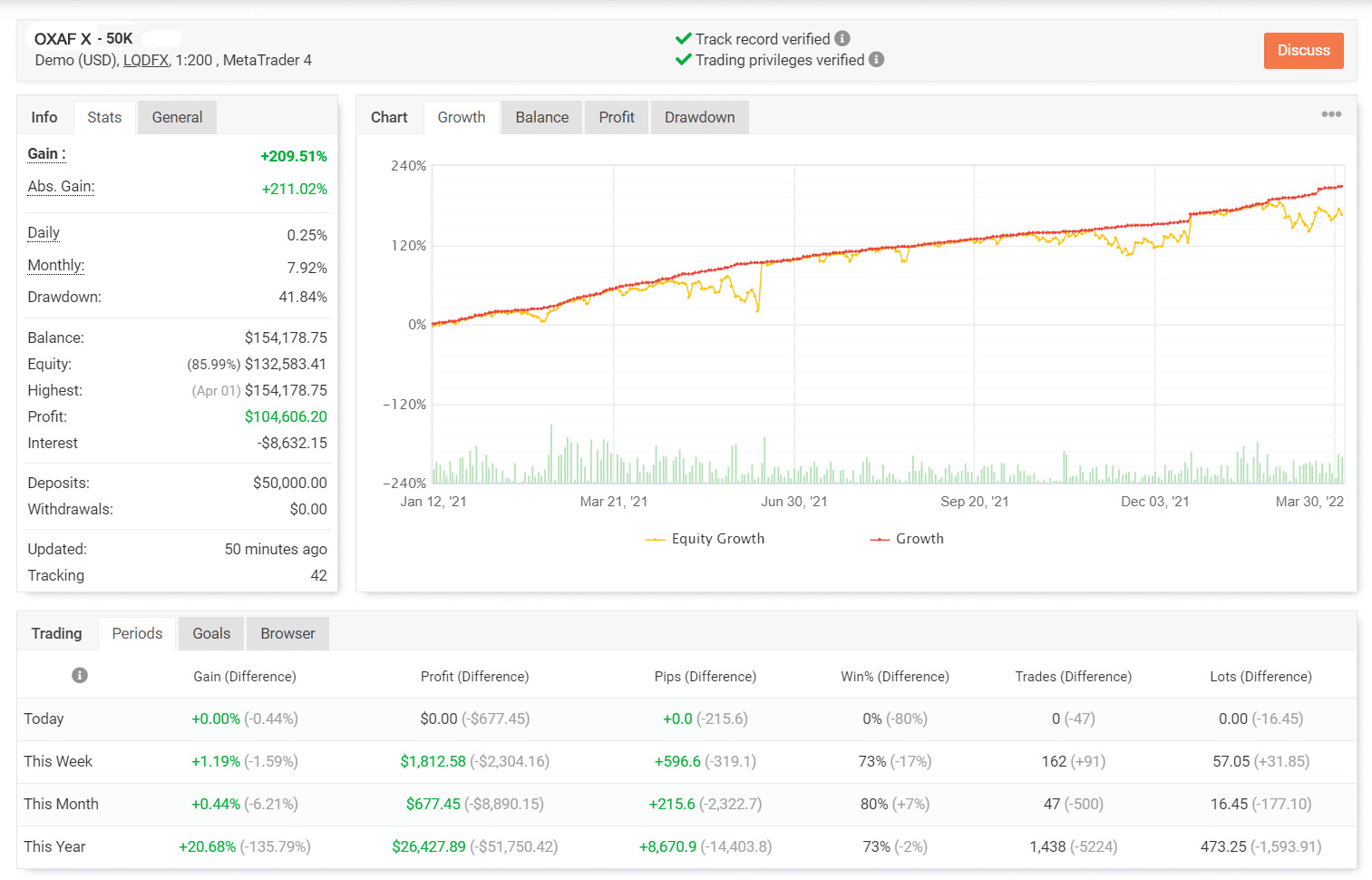Click the Monthly label in Info panel
The image size is (1372, 880).
[55, 266]
